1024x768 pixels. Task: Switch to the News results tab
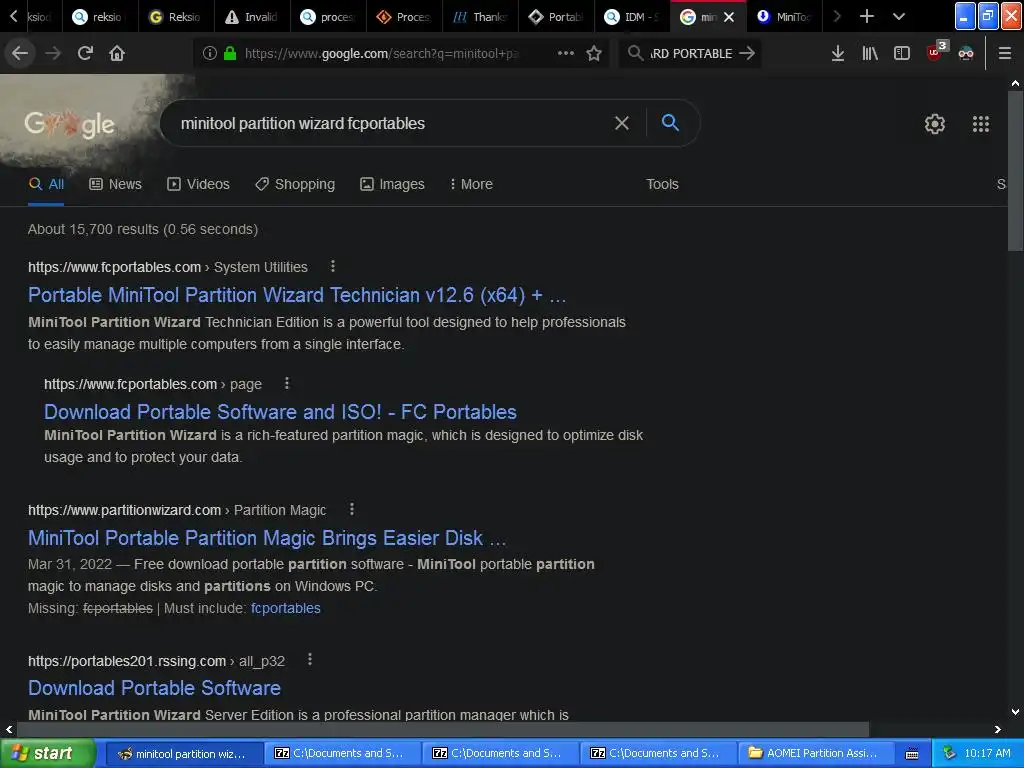[x=116, y=184]
